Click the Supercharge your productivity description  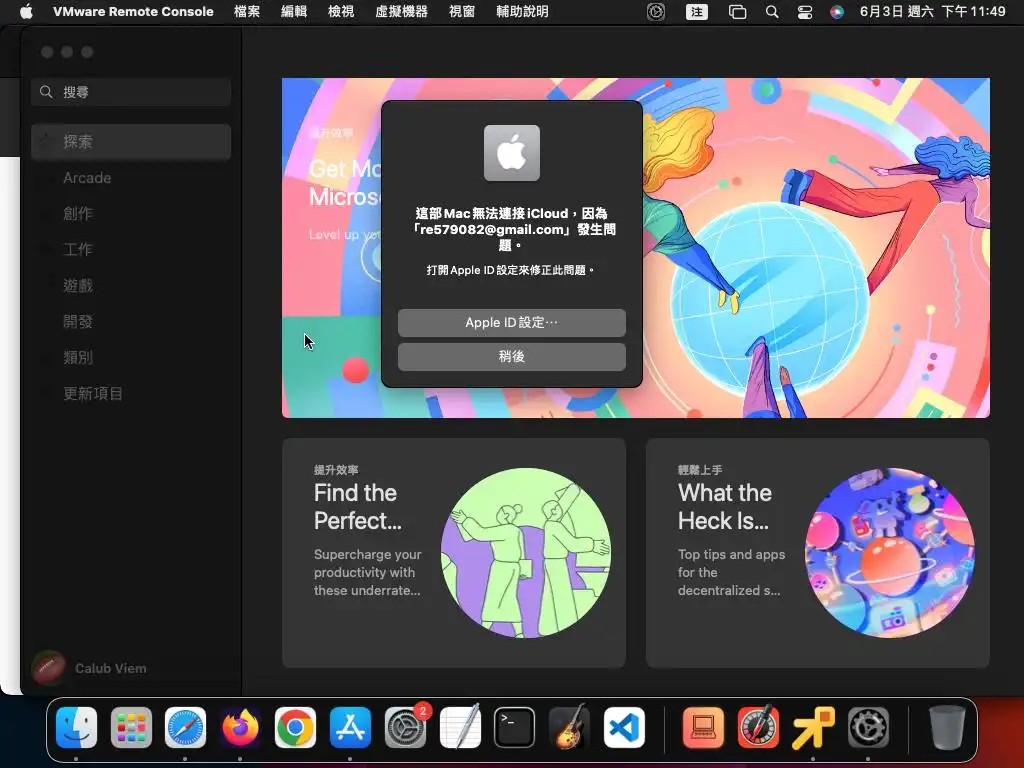pos(368,572)
